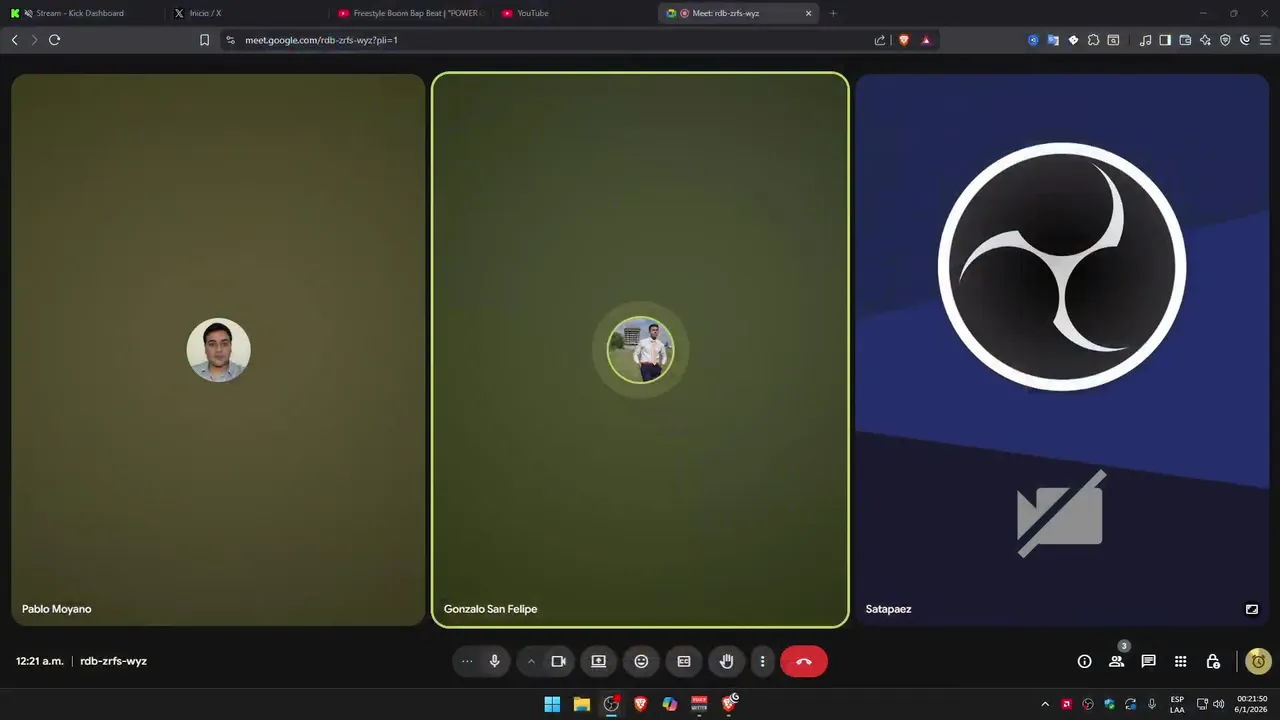This screenshot has width=1280, height=720.
Task: Open the Brave Wallet icon
Action: pos(1185,40)
